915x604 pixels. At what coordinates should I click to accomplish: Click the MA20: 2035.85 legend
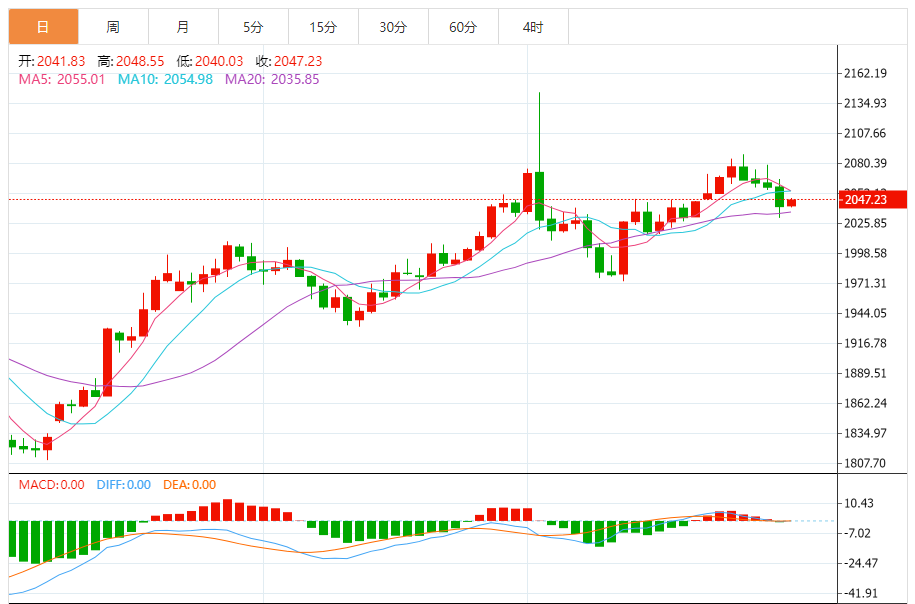coord(272,79)
